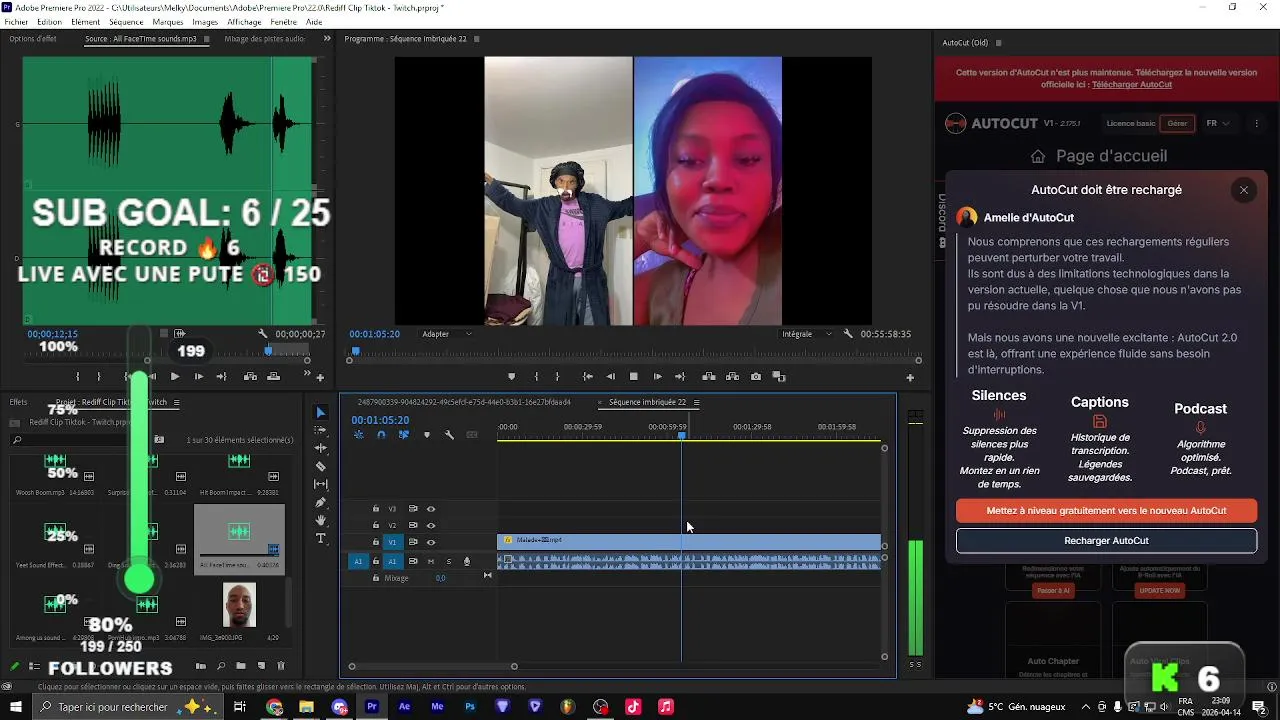Select the Type text tool
Viewport: 1280px width, 720px height.
pos(320,538)
